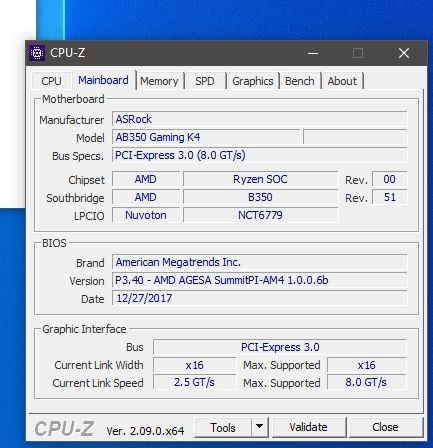Click the max supported speed 8.0 GT/s value
433x448 pixels.
(x=367, y=382)
